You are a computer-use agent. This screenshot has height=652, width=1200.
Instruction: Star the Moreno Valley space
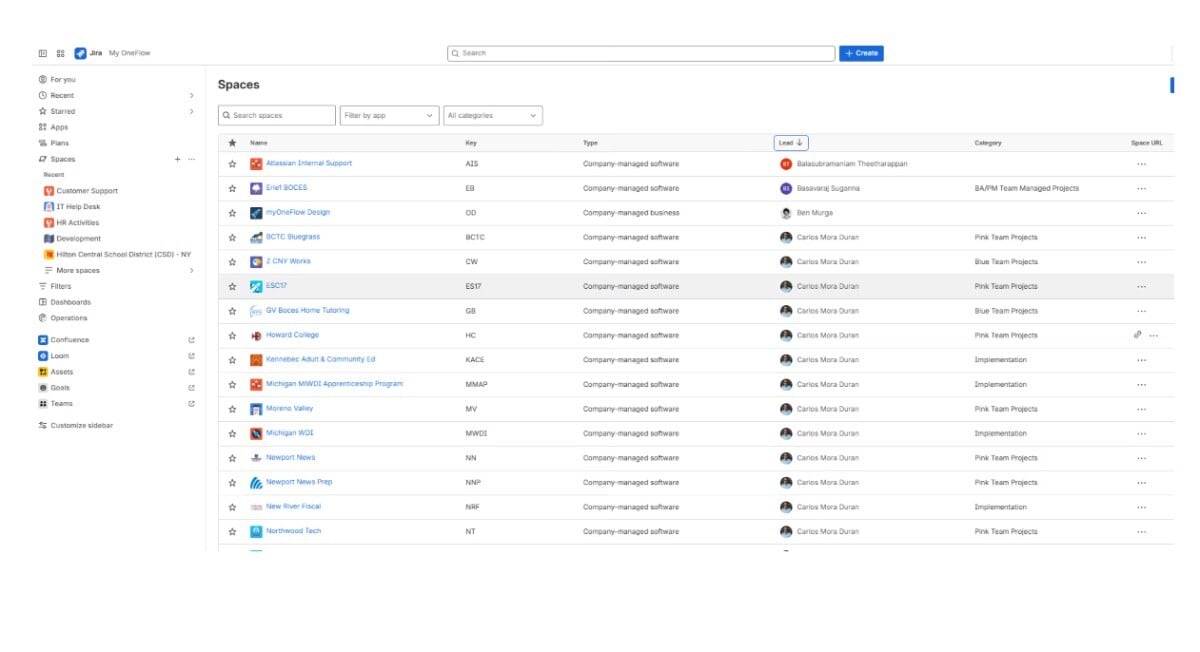[232, 409]
